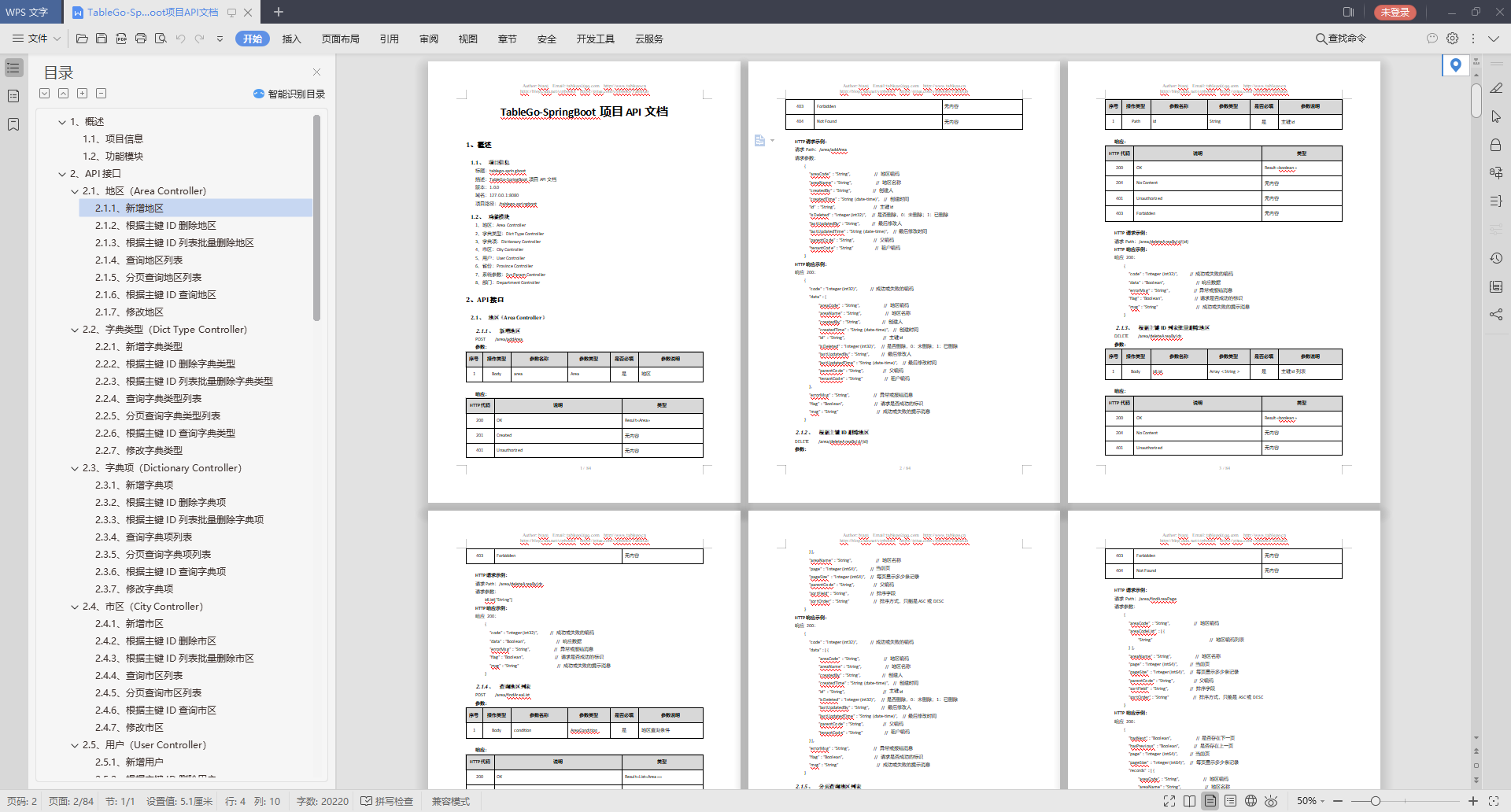Click the history clock icon on right sidebar
This screenshot has width=1511, height=812.
click(1496, 258)
